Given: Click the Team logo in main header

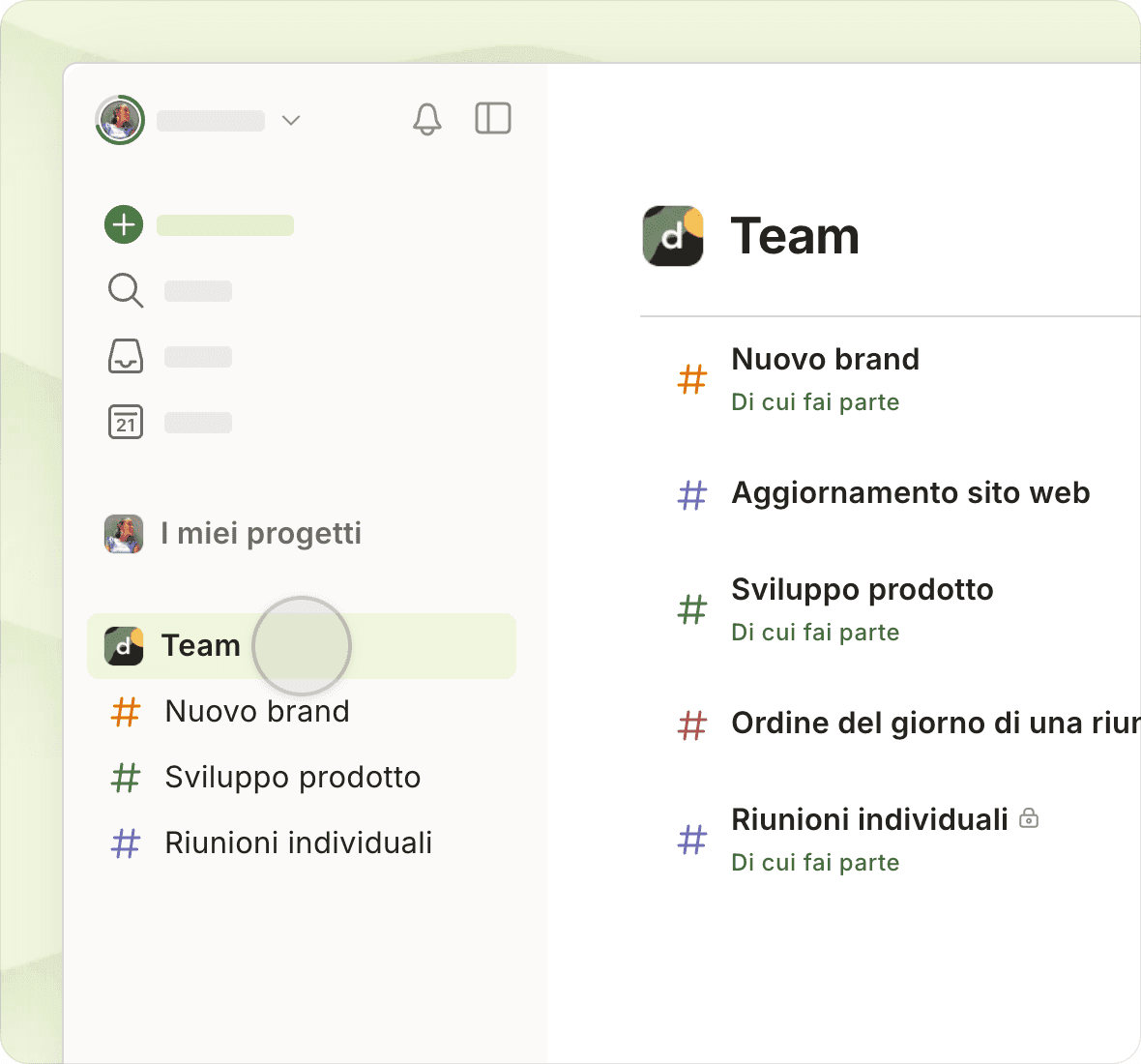Looking at the screenshot, I should [x=673, y=235].
